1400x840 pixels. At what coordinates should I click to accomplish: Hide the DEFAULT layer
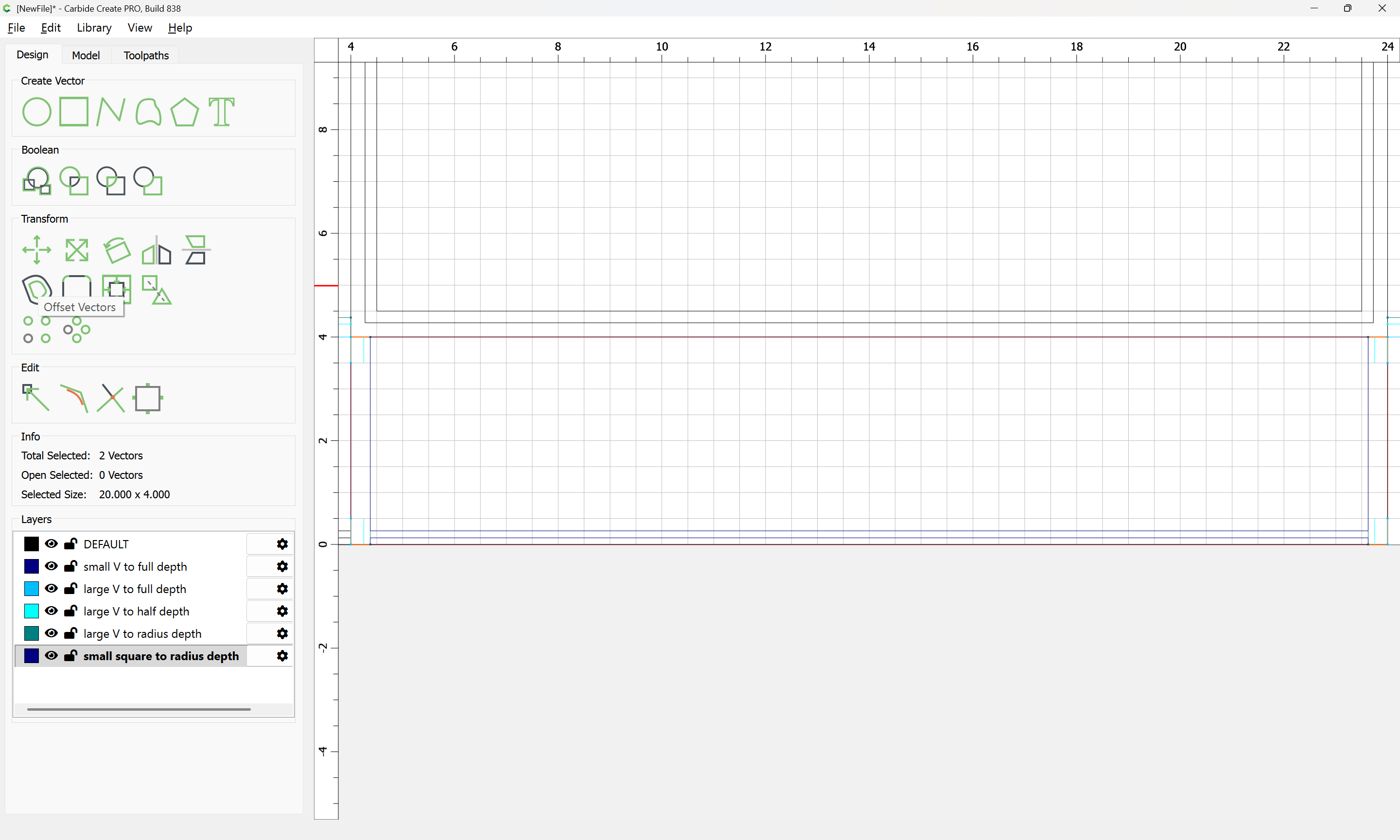51,544
